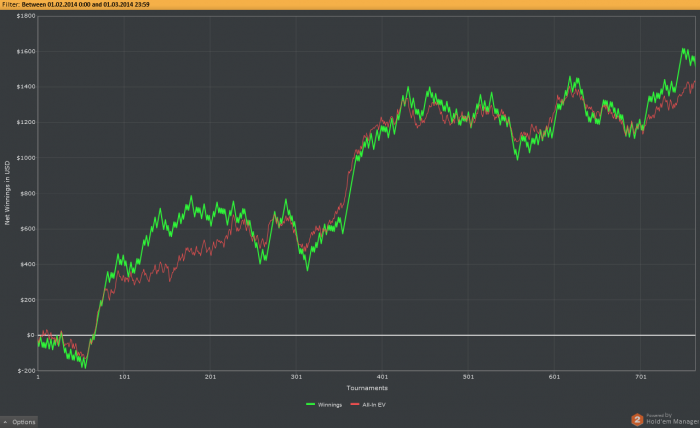Click the $600 y-axis label
Viewport: 700px width, 428px height.
click(x=27, y=229)
